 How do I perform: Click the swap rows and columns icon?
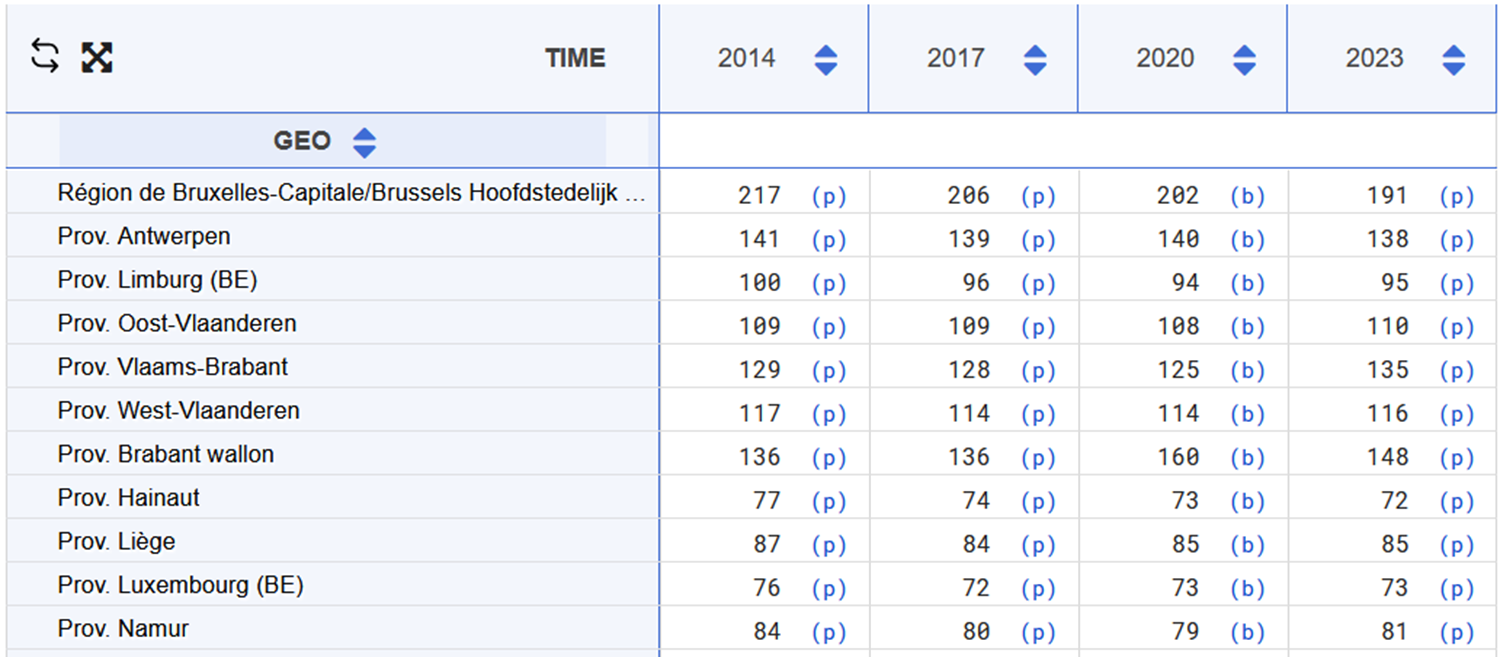point(44,57)
